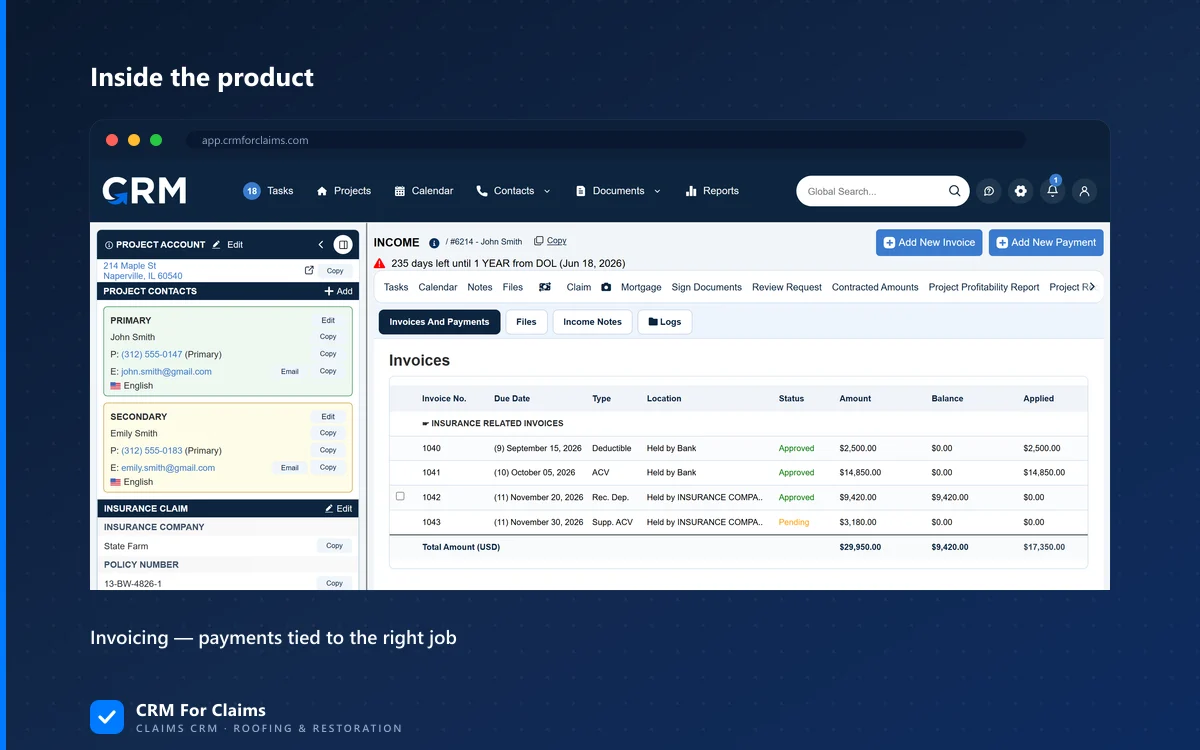1200x750 pixels.
Task: Open the settings gear icon
Action: (1020, 191)
